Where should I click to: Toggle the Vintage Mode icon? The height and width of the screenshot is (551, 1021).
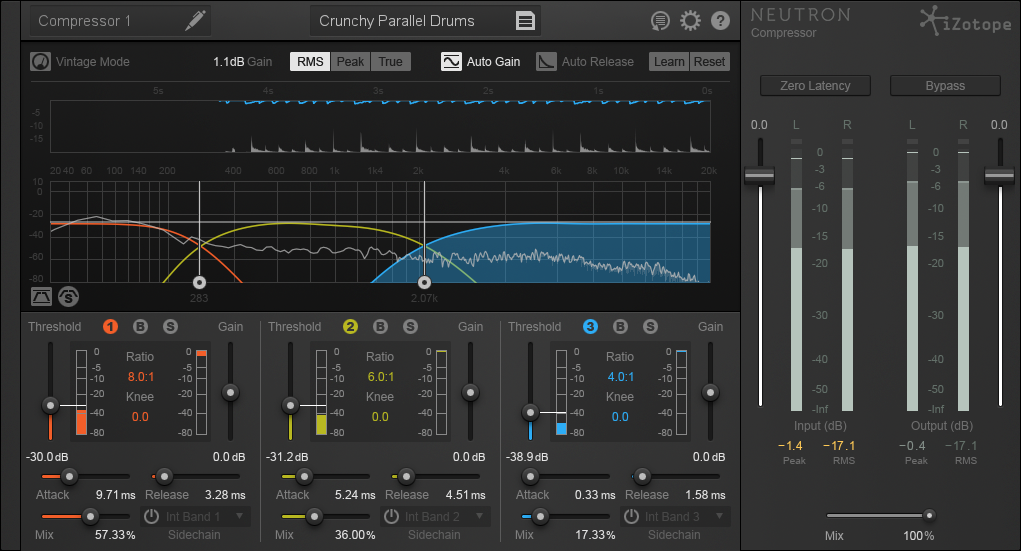tap(40, 62)
